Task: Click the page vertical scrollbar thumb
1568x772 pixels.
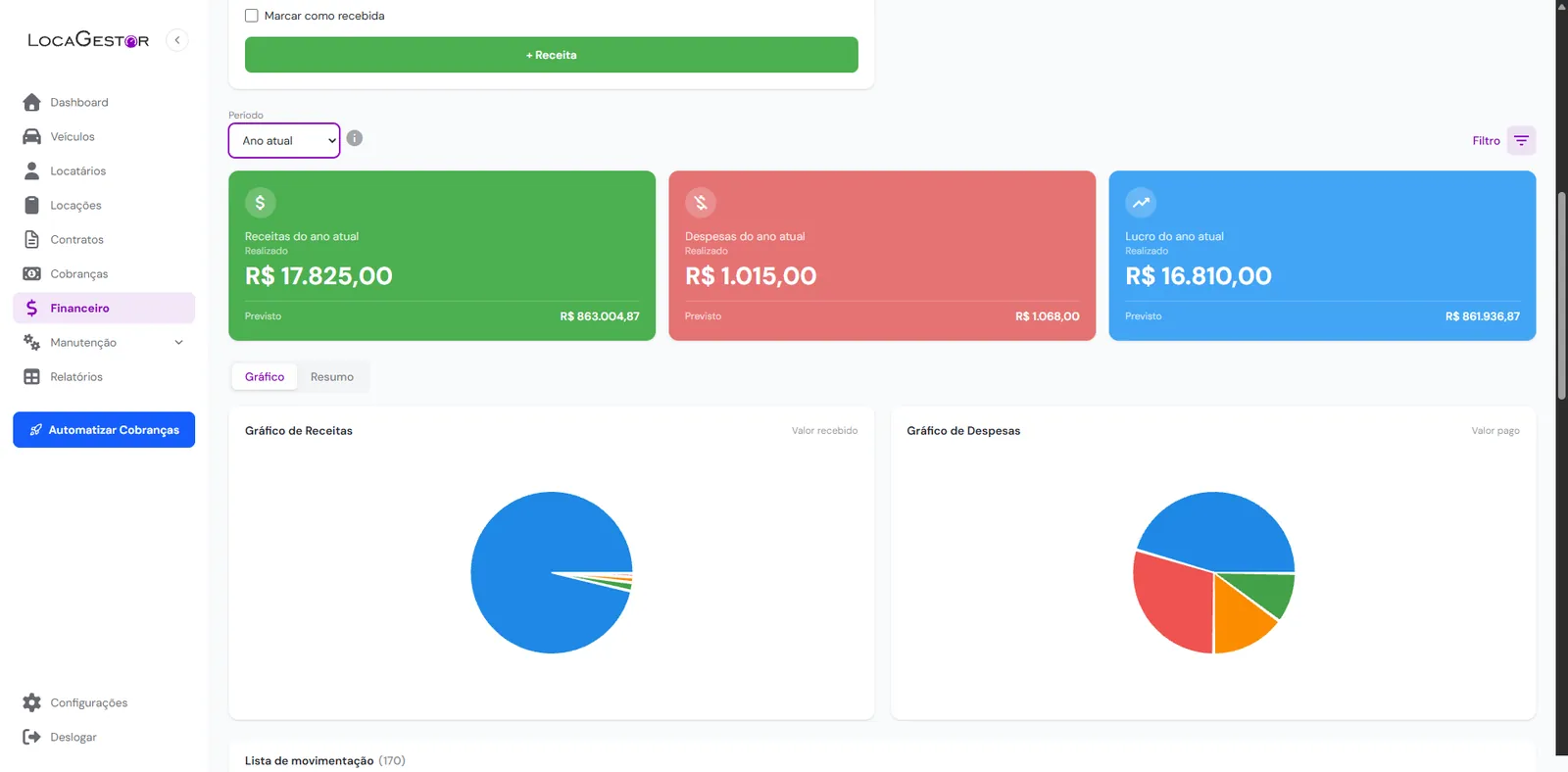Action: pos(1562,296)
